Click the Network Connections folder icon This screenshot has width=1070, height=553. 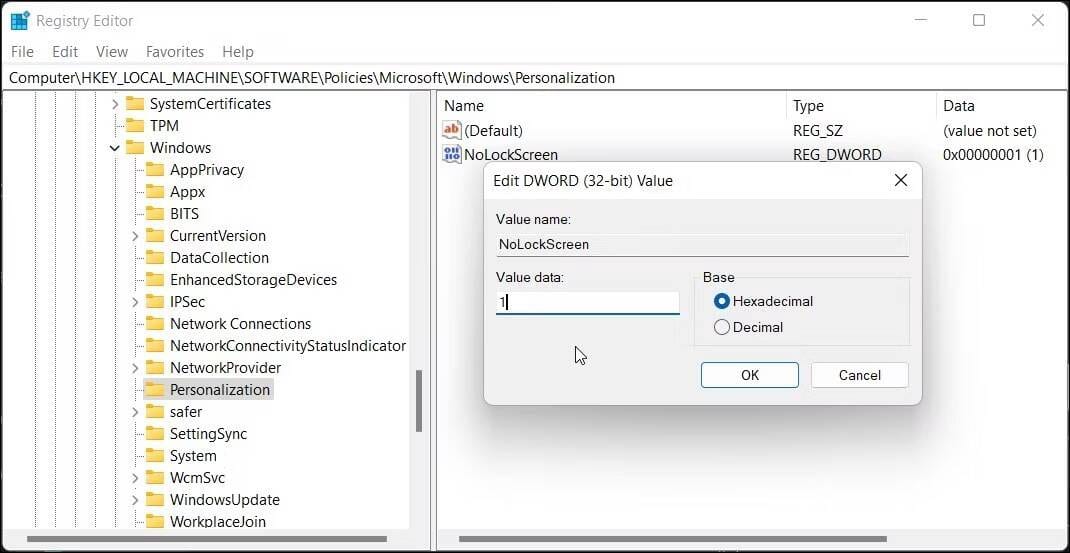click(x=155, y=324)
